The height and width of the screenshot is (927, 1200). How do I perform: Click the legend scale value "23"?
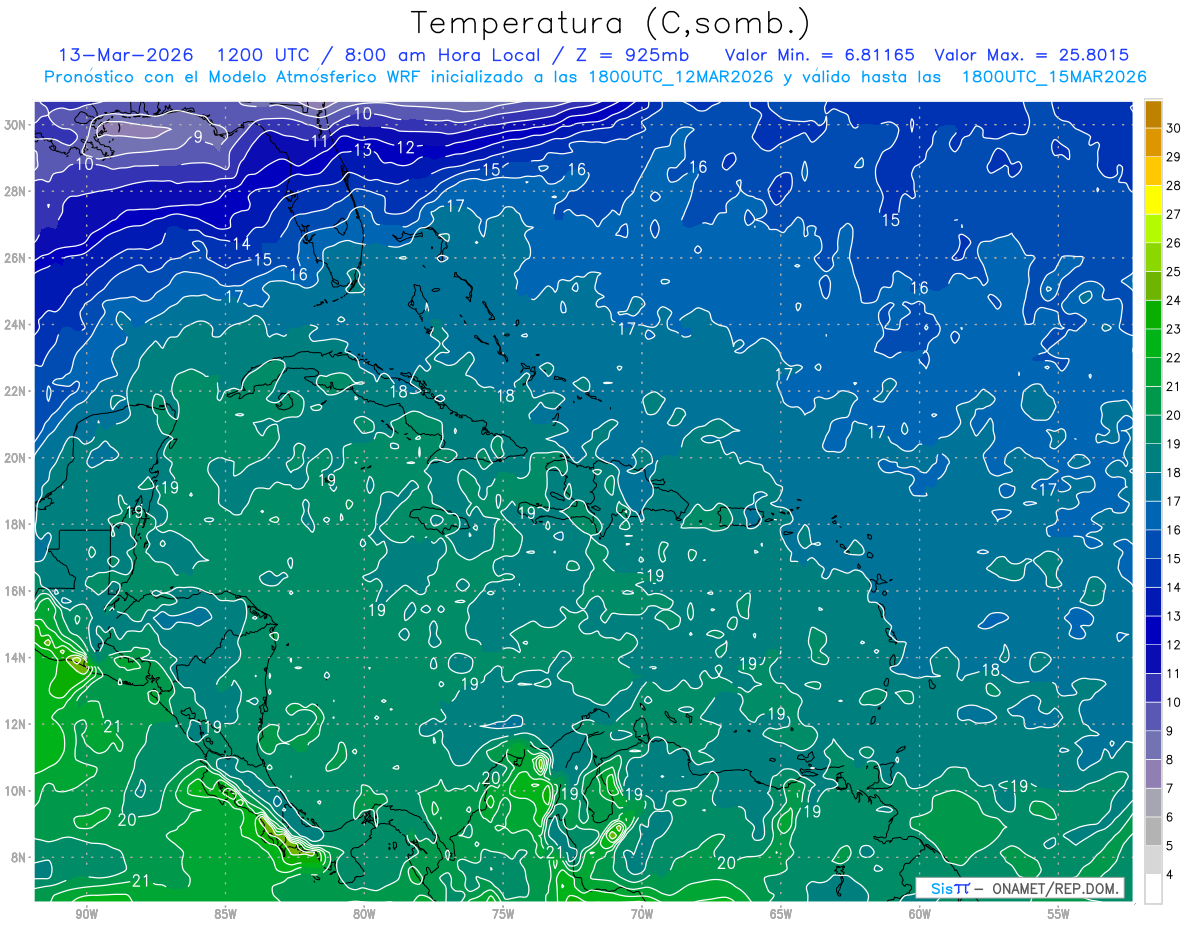coord(1174,329)
